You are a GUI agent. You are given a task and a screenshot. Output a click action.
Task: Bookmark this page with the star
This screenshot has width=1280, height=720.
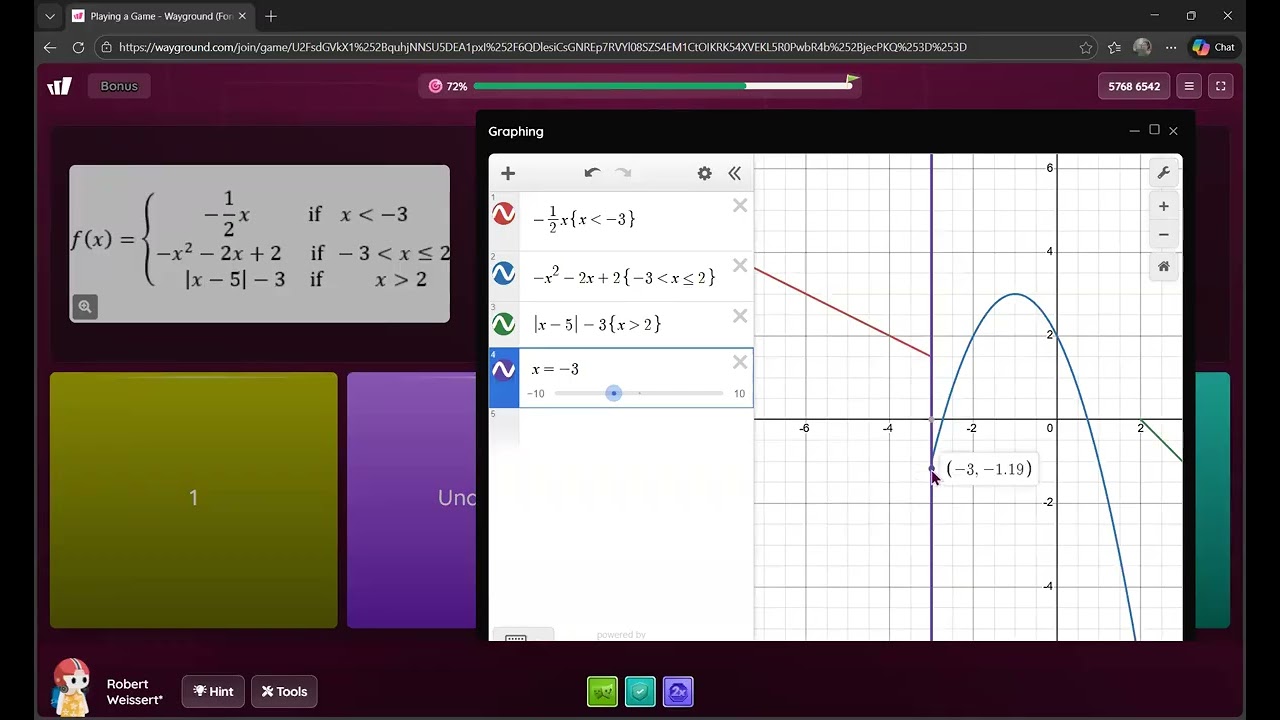coord(1086,47)
